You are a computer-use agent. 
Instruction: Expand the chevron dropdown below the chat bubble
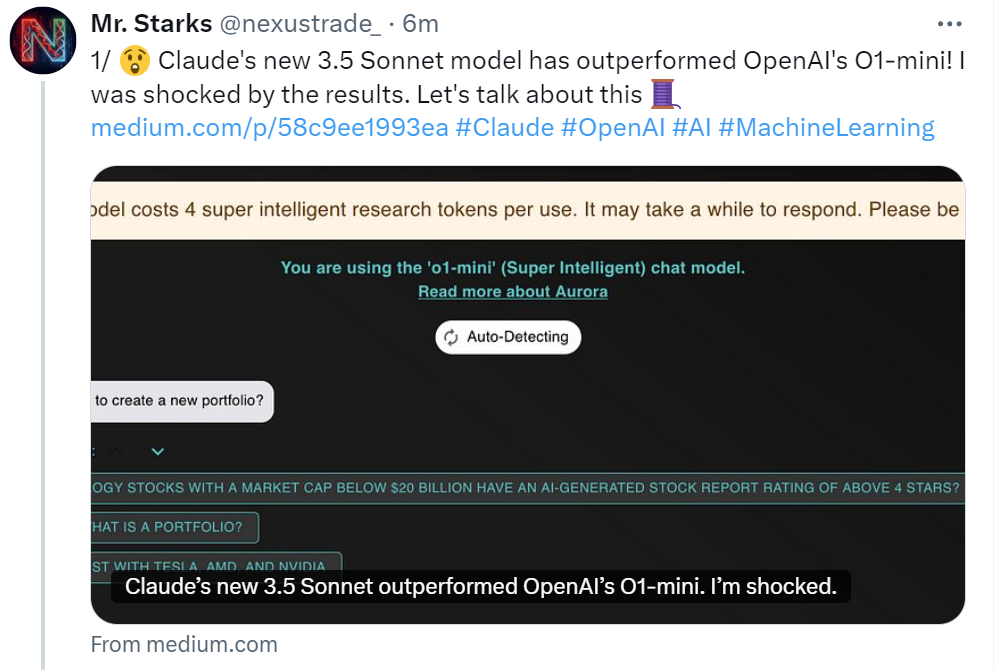click(157, 452)
